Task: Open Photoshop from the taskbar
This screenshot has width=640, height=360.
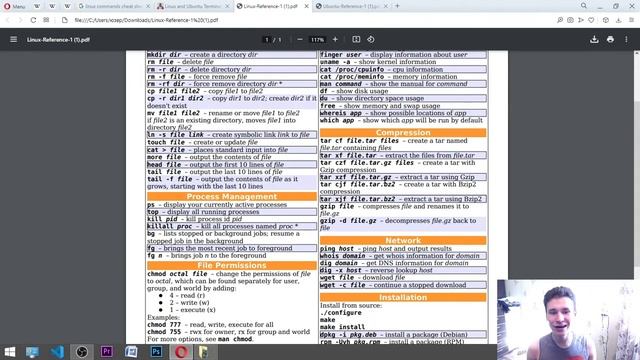Action: click(x=156, y=352)
